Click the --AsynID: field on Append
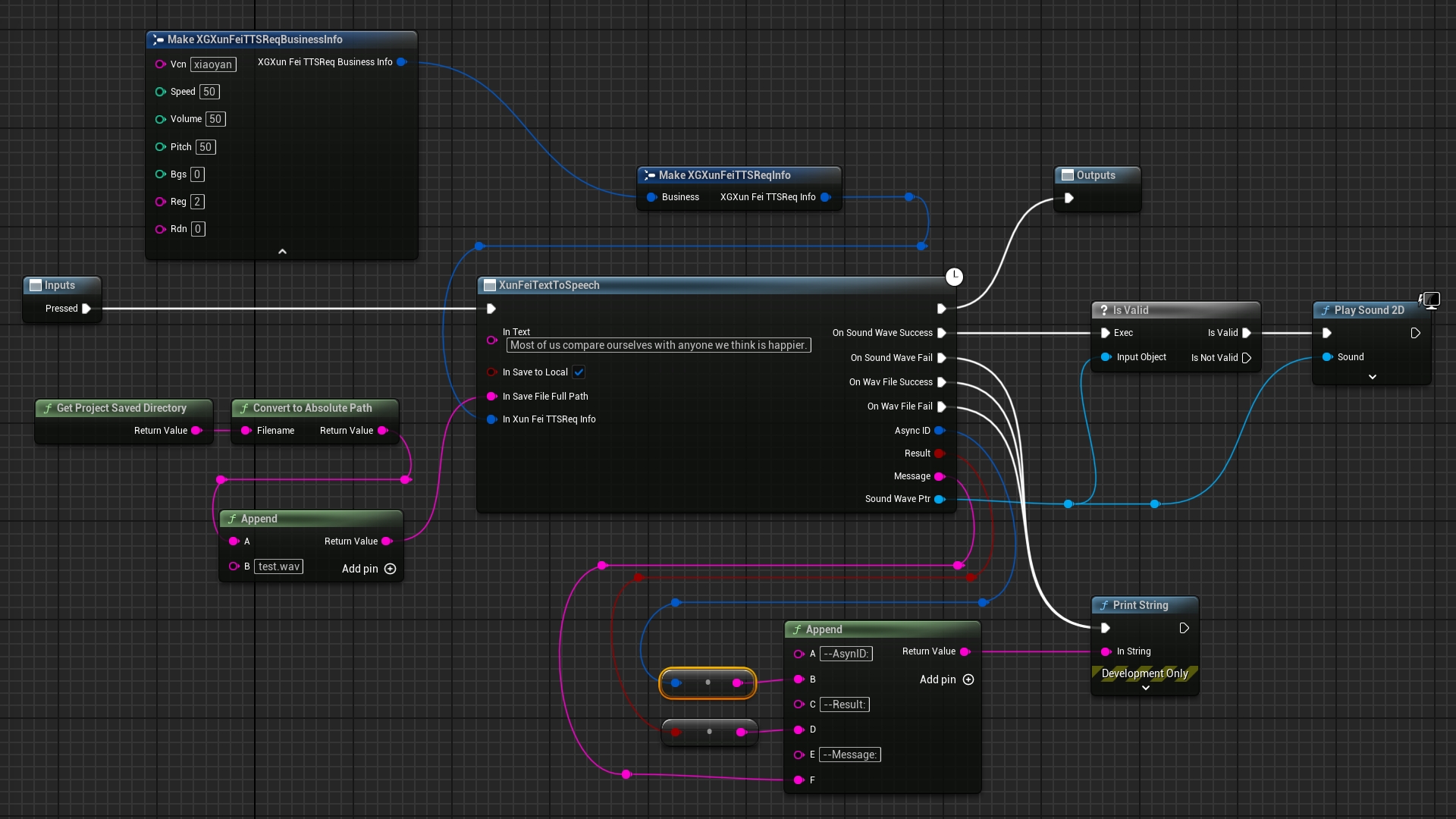 pyautogui.click(x=846, y=654)
